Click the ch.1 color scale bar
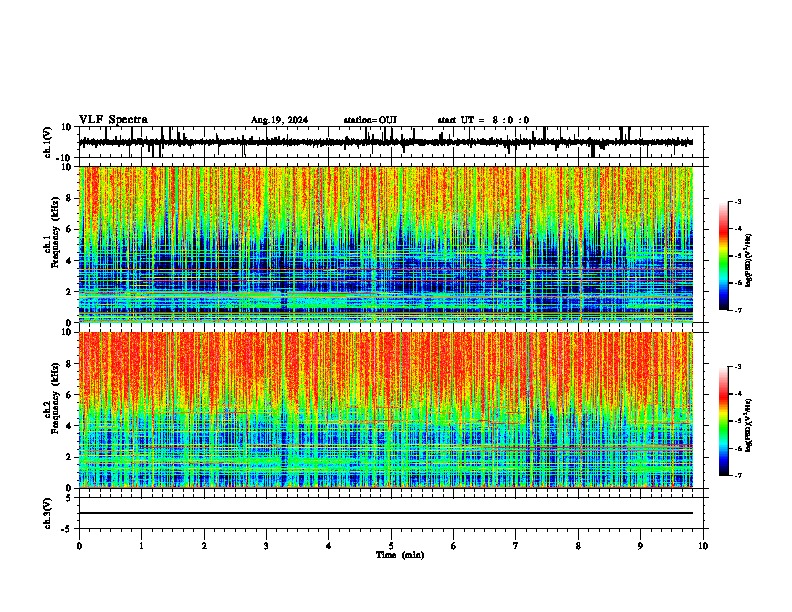 coord(724,256)
